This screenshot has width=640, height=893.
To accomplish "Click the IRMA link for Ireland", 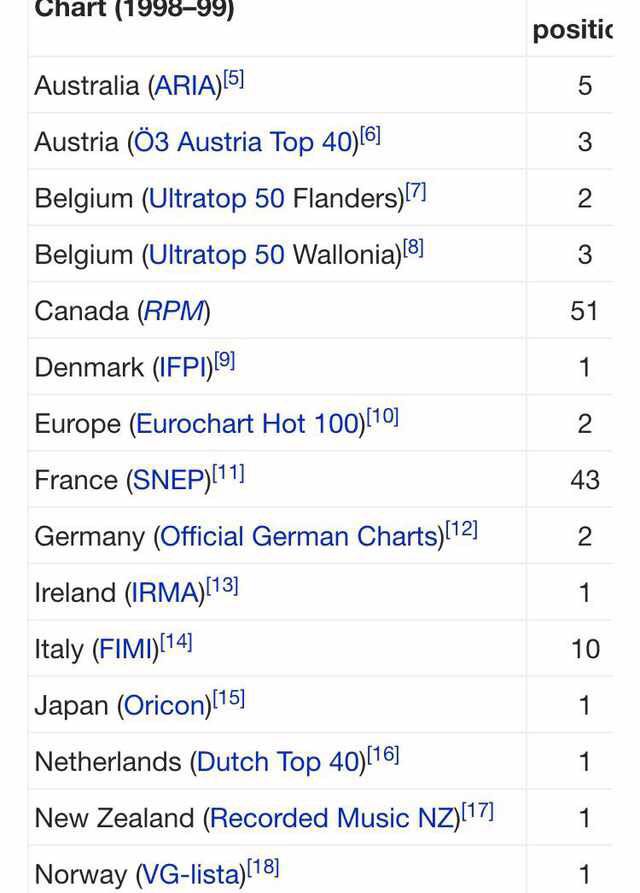I will coord(165,593).
